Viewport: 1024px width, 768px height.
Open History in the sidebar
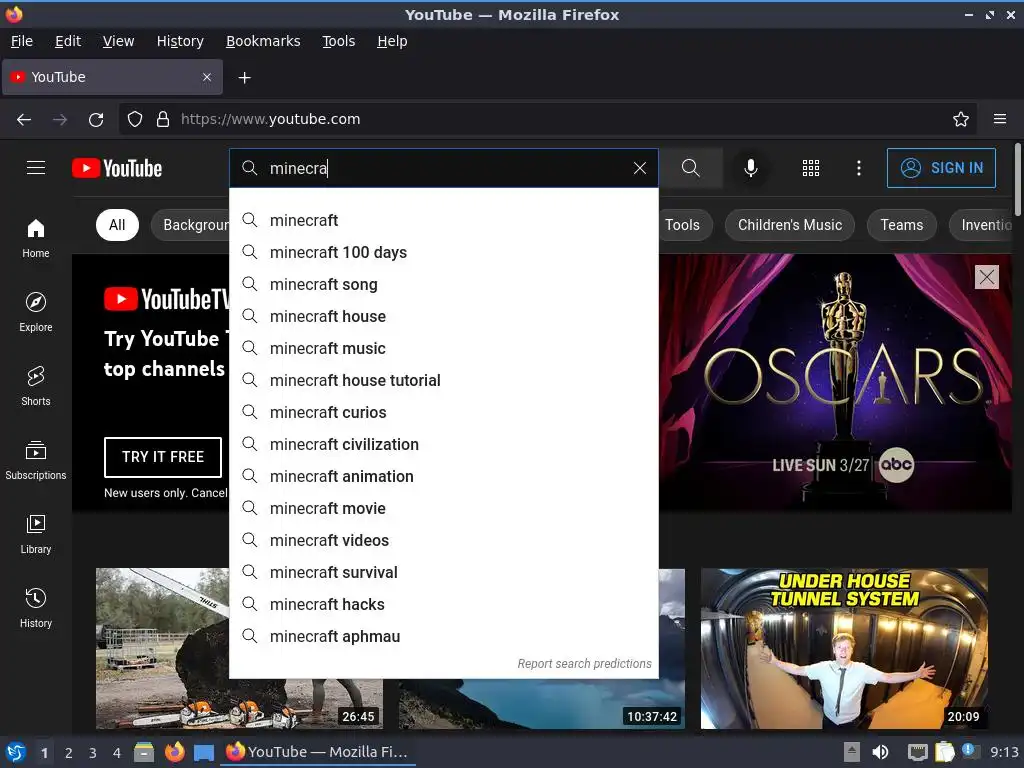[x=36, y=608]
